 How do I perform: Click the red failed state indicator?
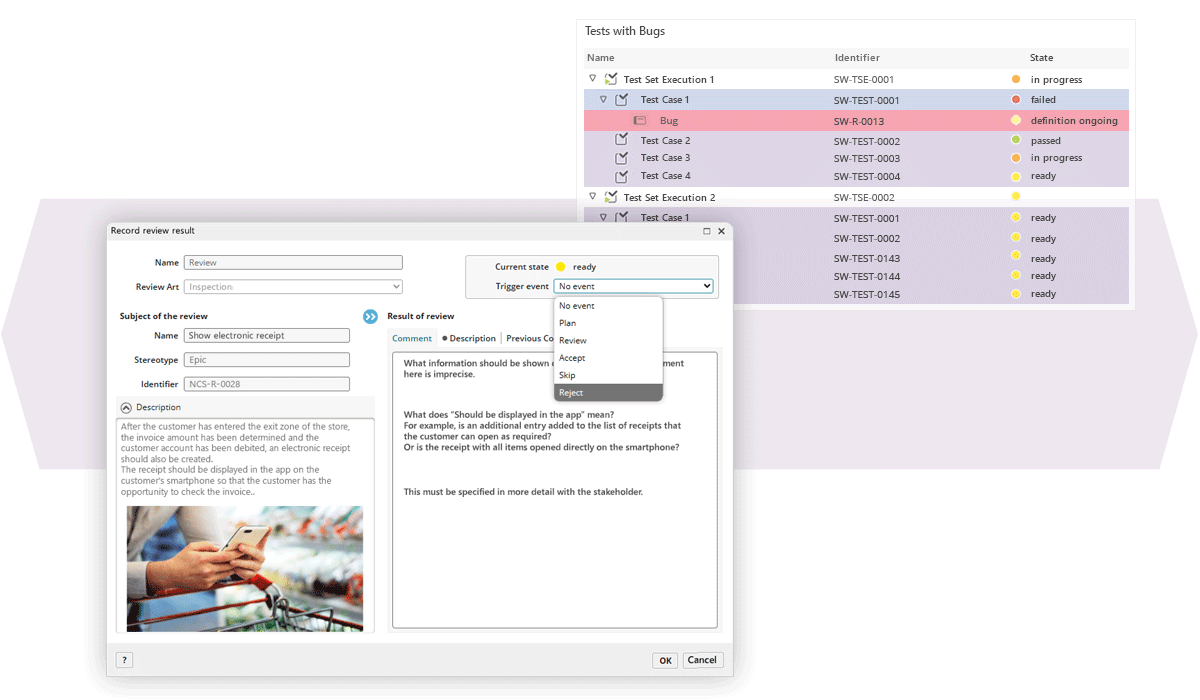[1016, 100]
